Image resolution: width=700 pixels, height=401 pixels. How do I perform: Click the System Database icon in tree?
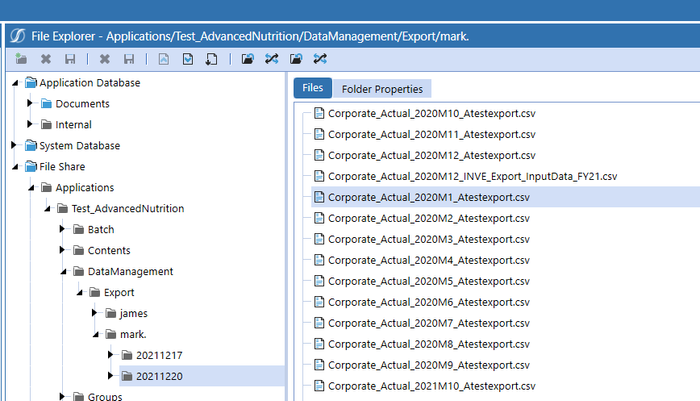tap(30, 146)
